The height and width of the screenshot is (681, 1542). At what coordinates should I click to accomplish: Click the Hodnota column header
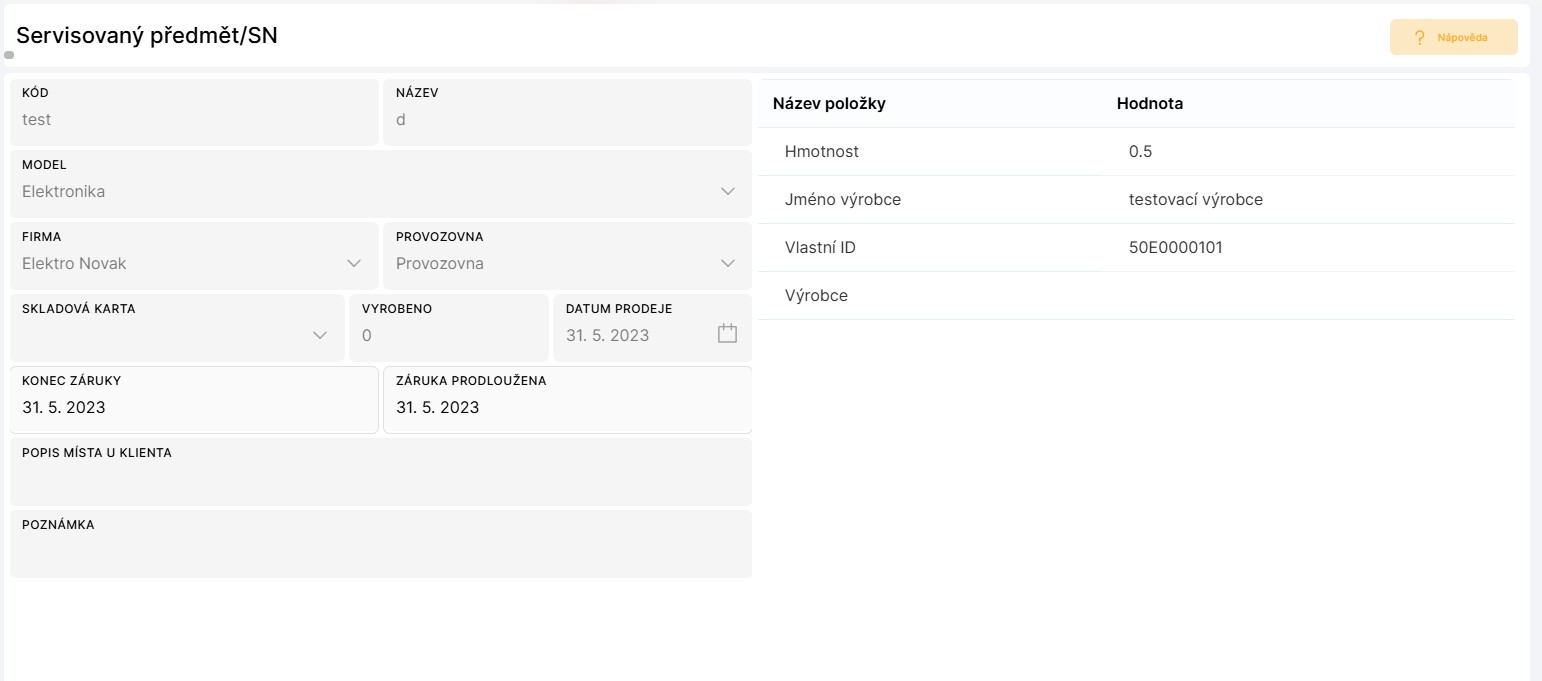(x=1150, y=104)
